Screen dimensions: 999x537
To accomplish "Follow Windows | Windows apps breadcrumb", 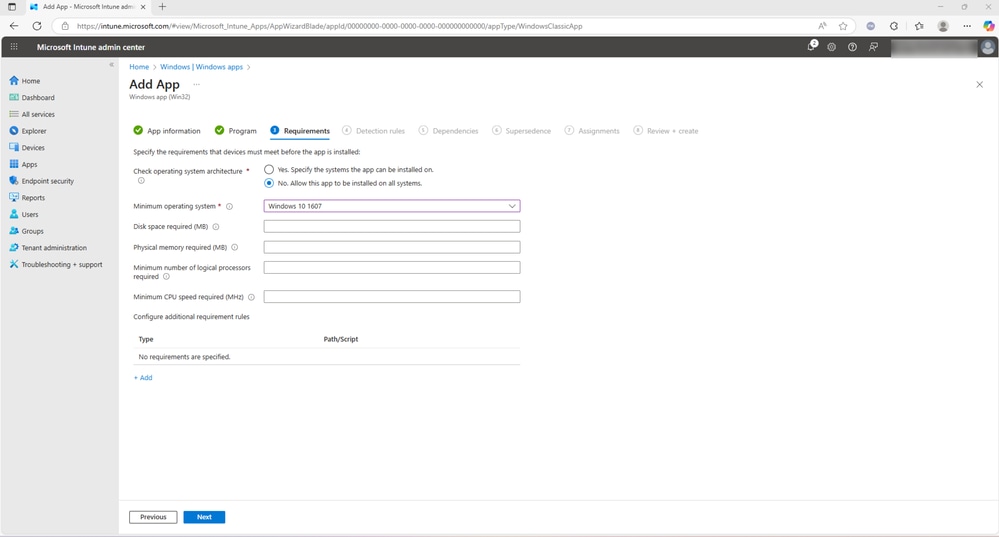I will click(x=201, y=67).
